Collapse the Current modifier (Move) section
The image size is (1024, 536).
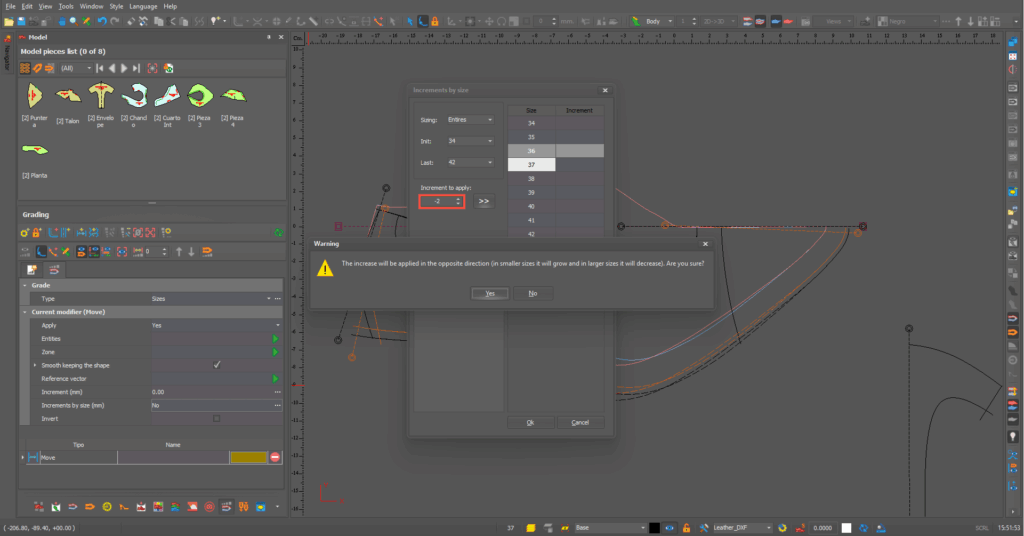click(x=25, y=312)
